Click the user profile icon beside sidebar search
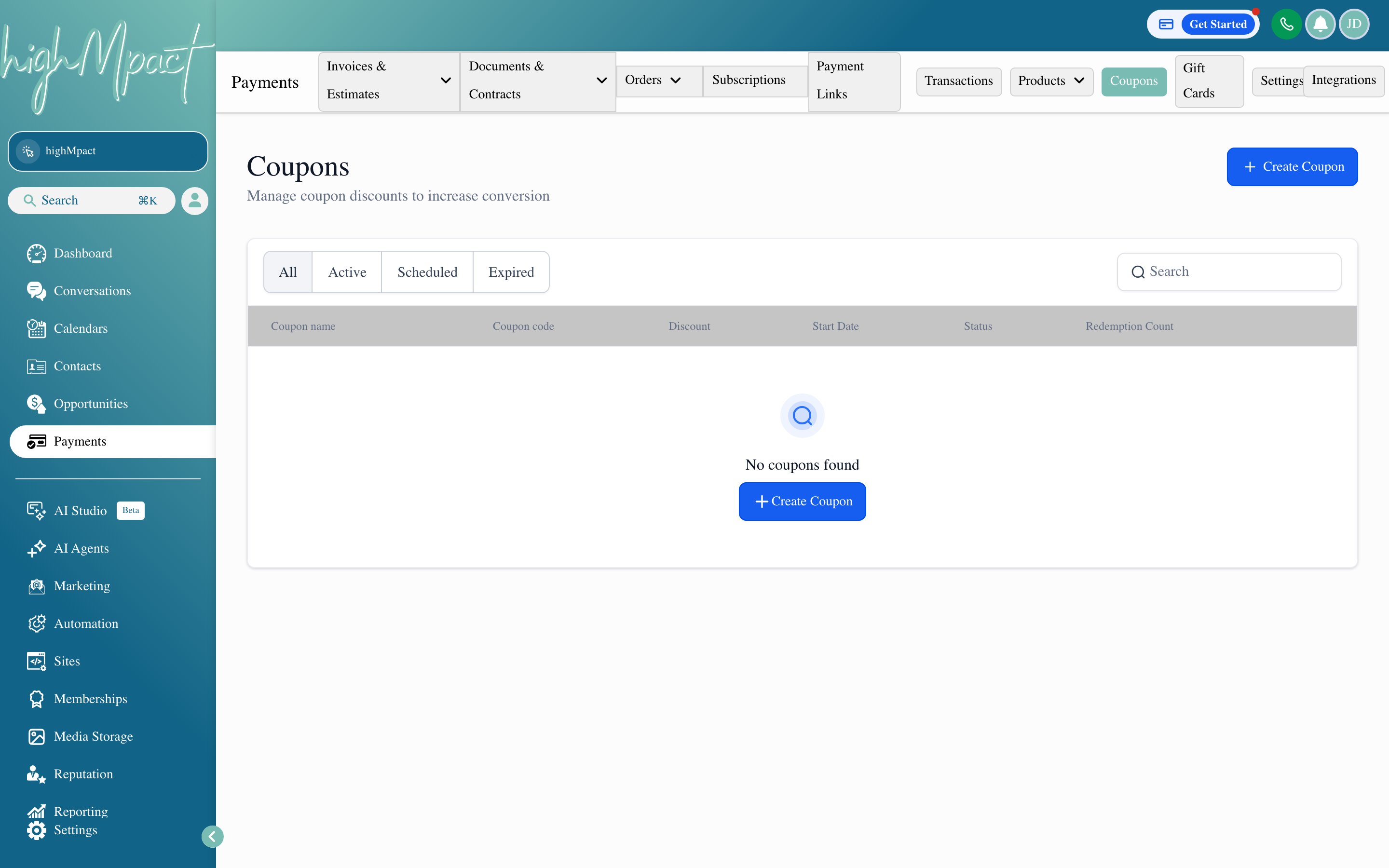Viewport: 1389px width, 868px height. tap(194, 201)
